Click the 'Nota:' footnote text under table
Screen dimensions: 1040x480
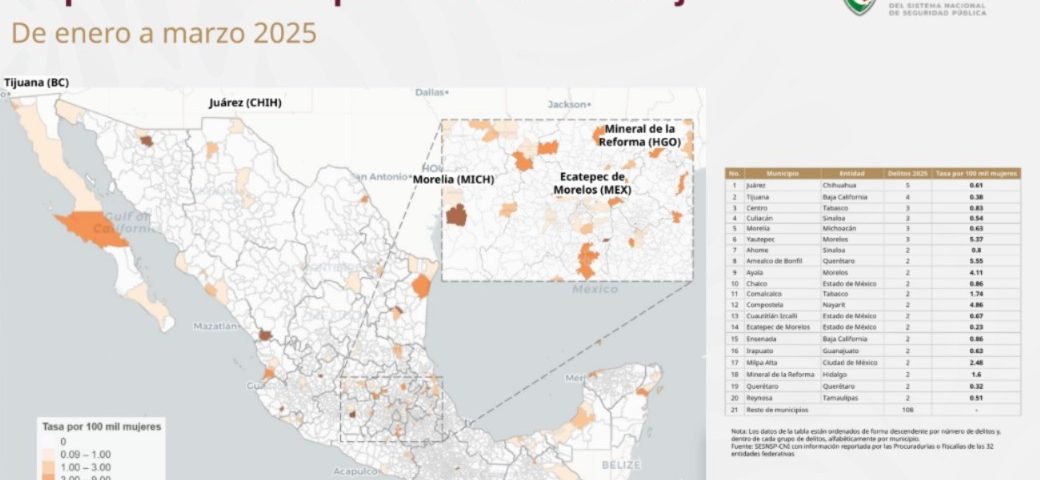point(866,434)
